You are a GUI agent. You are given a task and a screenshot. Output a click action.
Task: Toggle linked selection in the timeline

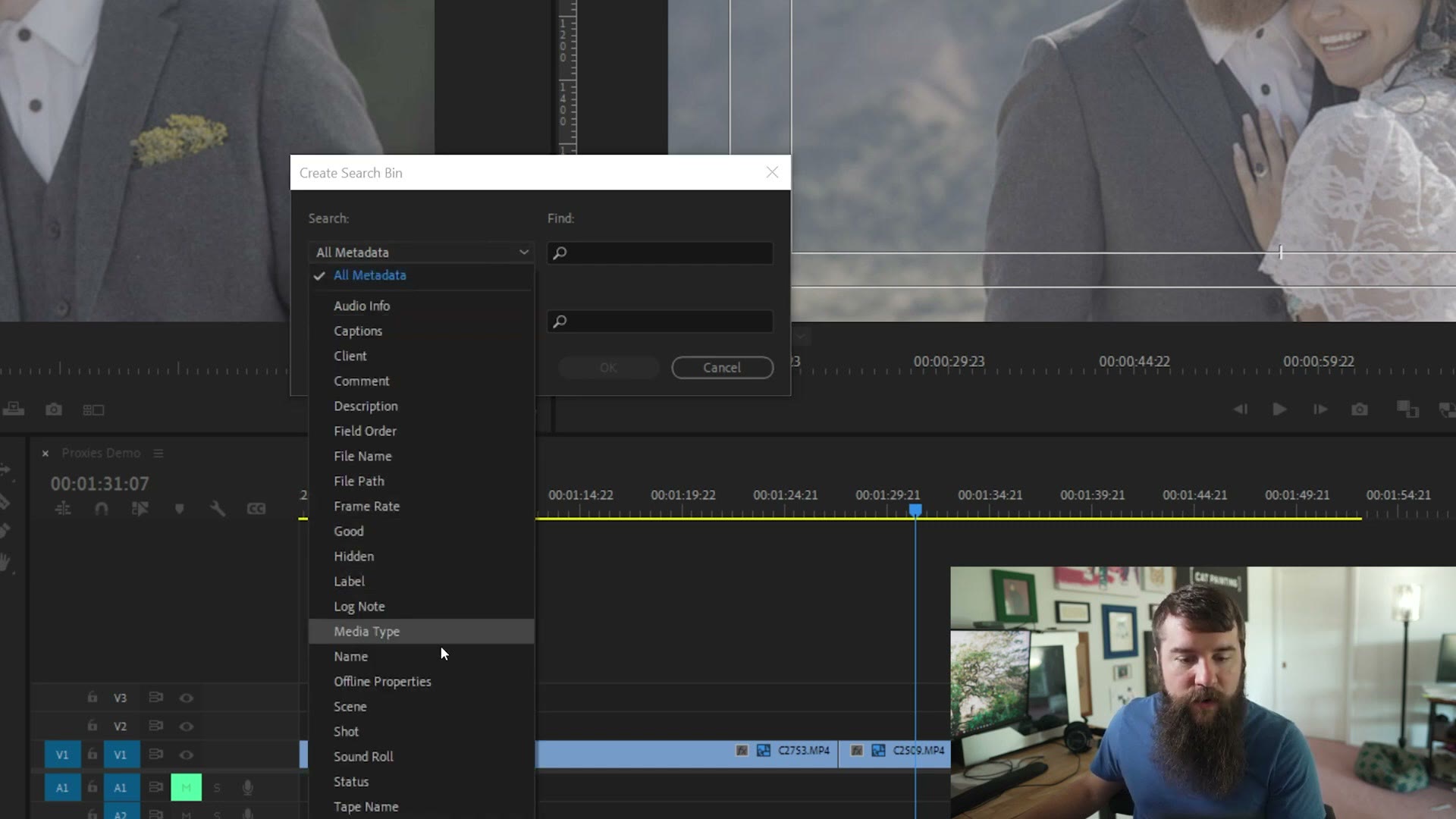pyautogui.click(x=140, y=509)
